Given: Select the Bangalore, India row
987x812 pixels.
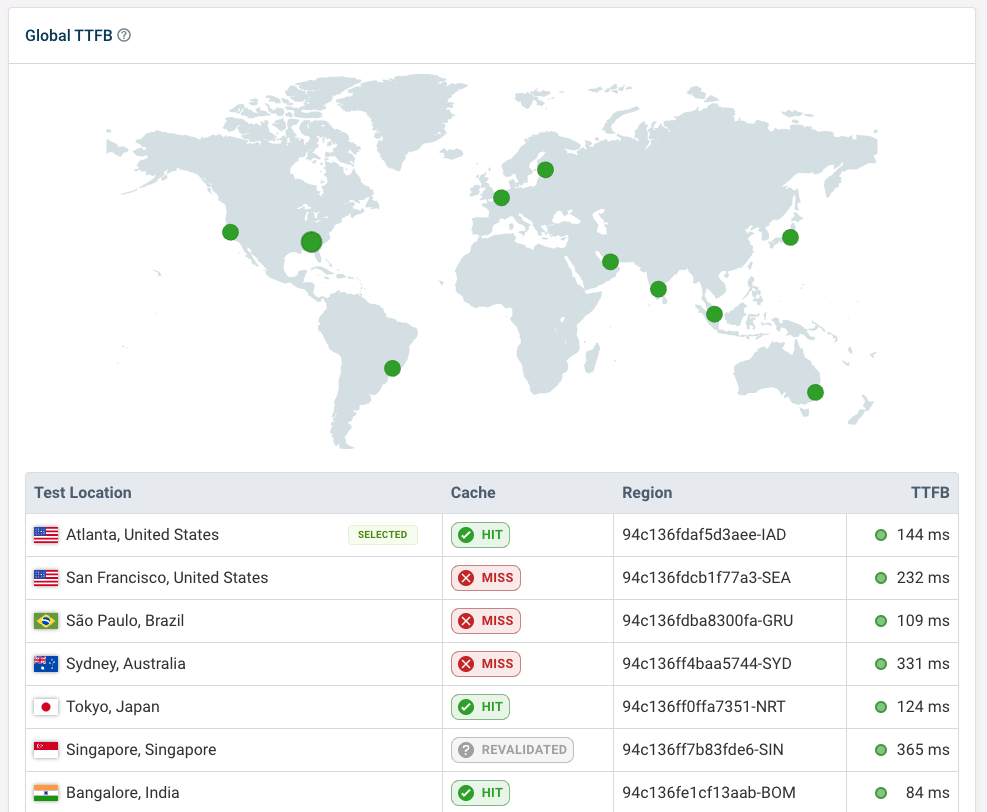Looking at the screenshot, I should click(492, 792).
